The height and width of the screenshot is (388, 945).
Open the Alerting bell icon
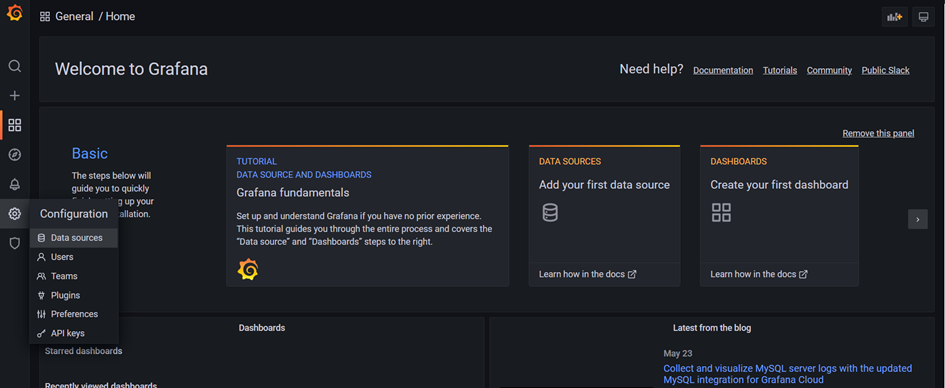pos(14,184)
